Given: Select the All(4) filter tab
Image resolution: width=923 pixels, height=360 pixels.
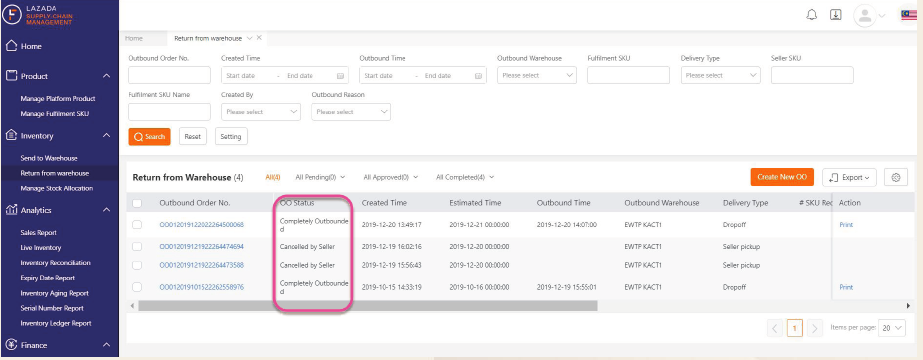Looking at the screenshot, I should pyautogui.click(x=273, y=177).
